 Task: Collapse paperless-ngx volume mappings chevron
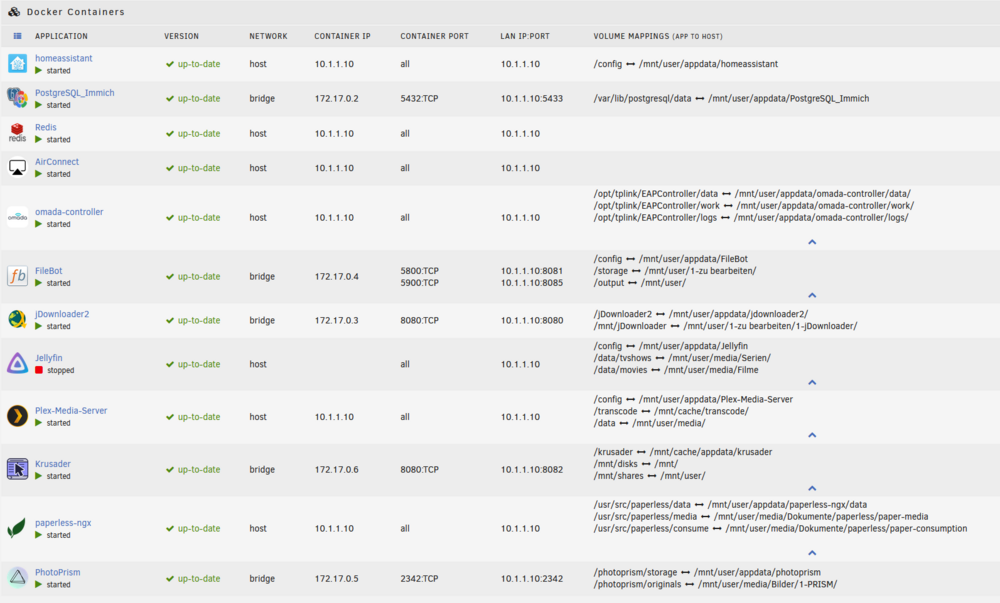[x=812, y=553]
